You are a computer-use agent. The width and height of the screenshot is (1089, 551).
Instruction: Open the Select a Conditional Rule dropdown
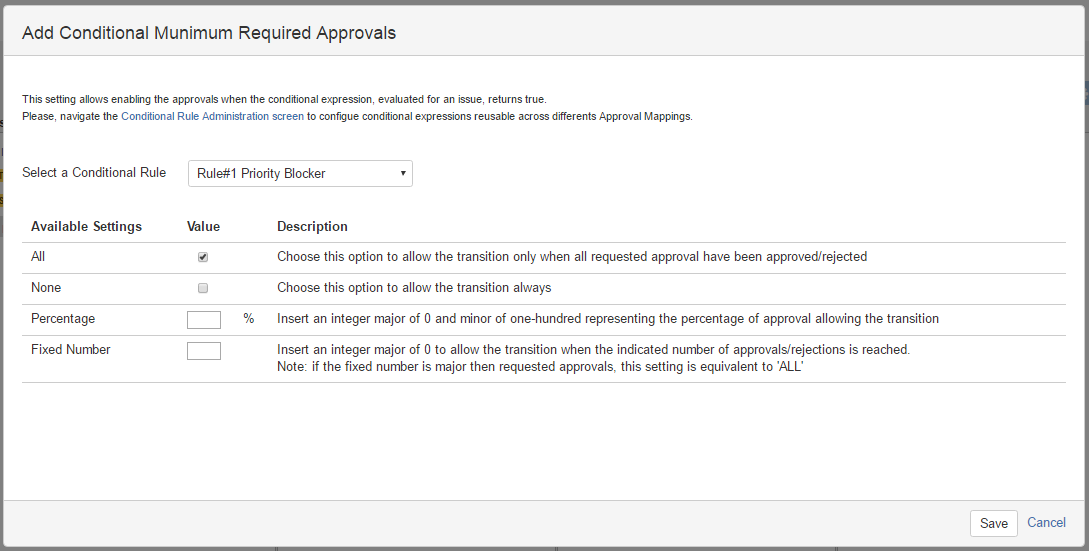tap(300, 173)
